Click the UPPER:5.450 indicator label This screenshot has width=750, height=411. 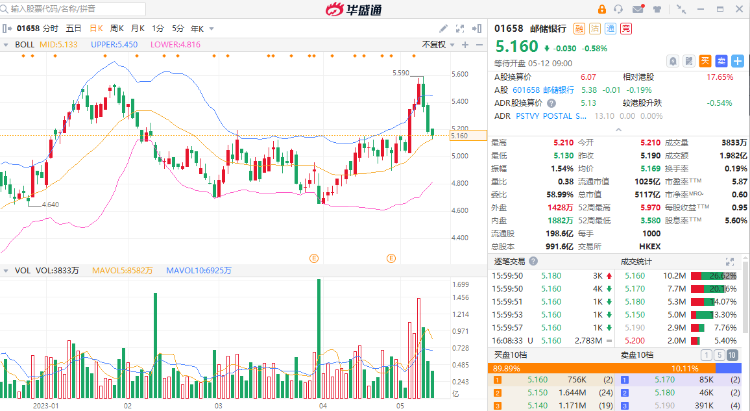114,44
